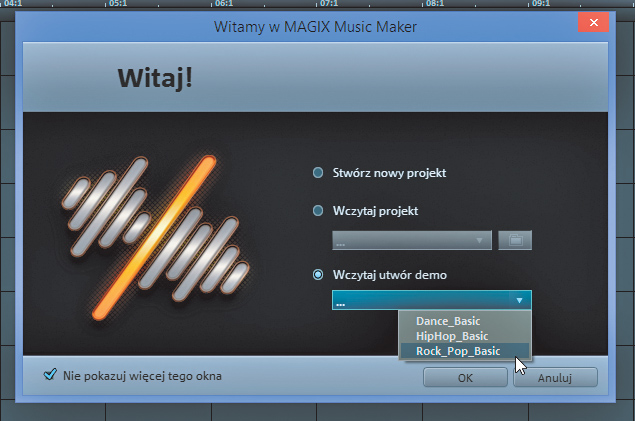Image resolution: width=635 pixels, height=421 pixels.
Task: Open the browse folder icon beside project field
Action: coord(515,241)
